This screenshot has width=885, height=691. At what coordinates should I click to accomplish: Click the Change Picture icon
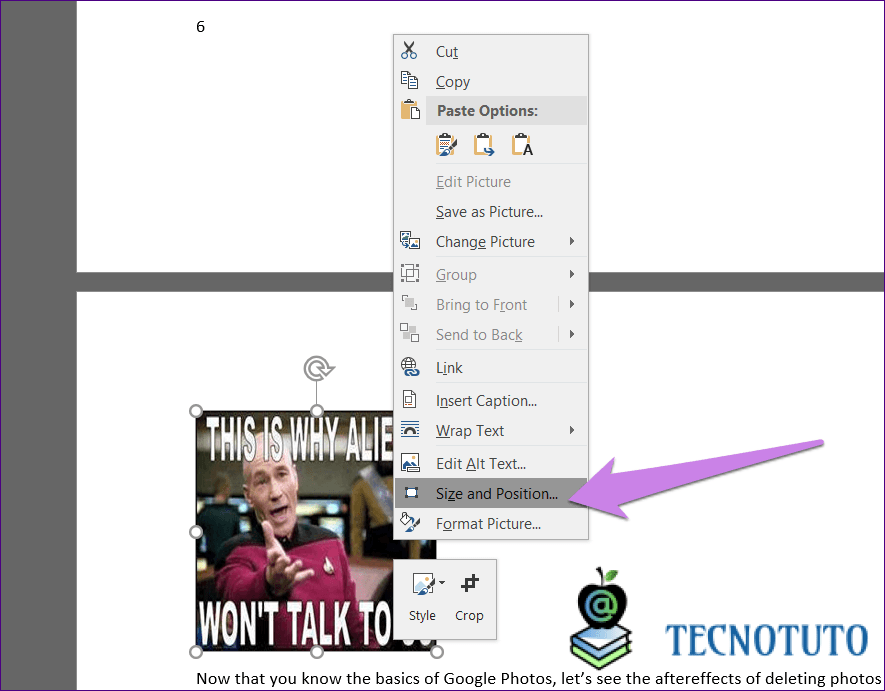(x=410, y=240)
